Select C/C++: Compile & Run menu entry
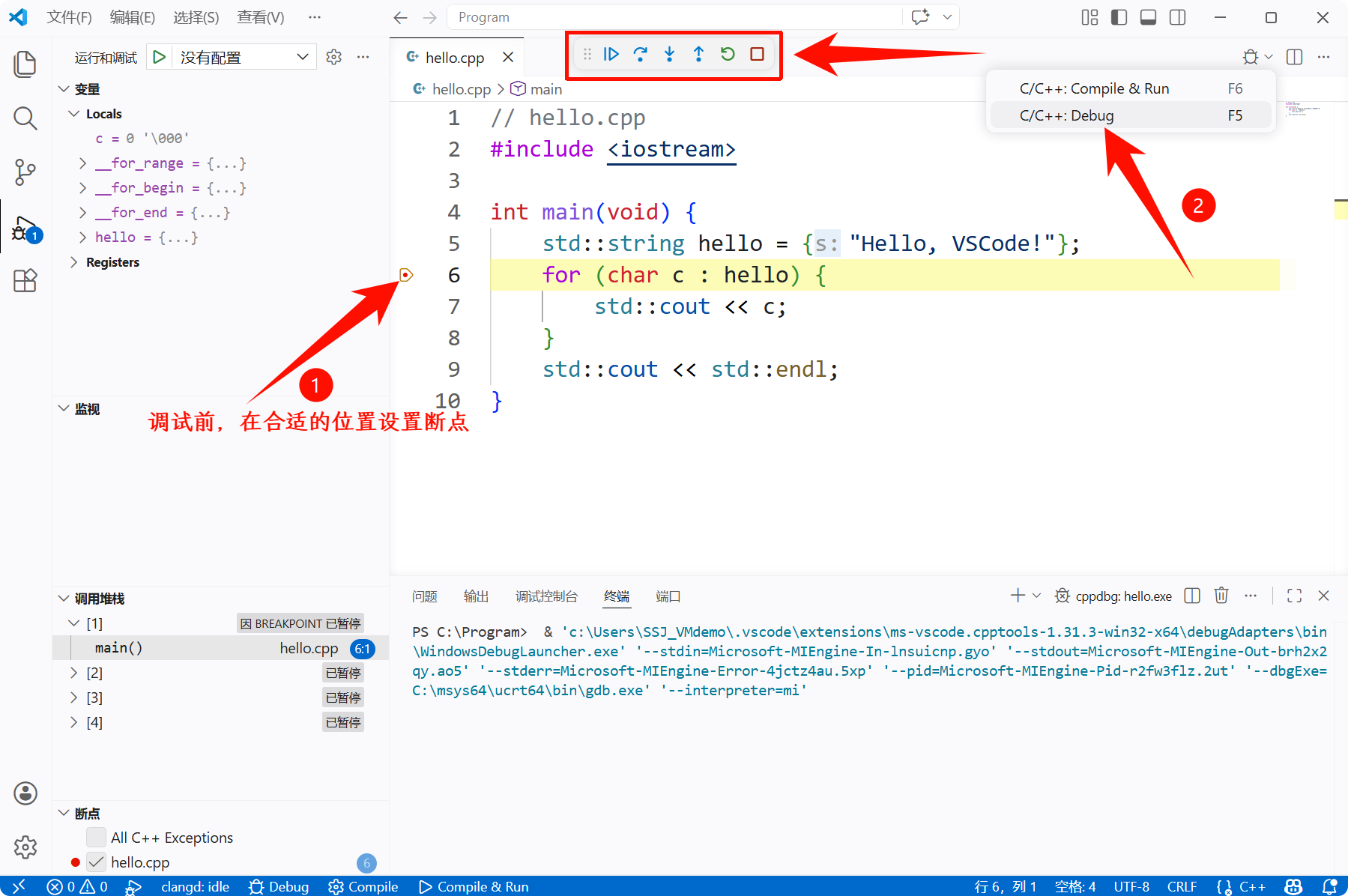Viewport: 1348px width, 896px height. [1131, 88]
